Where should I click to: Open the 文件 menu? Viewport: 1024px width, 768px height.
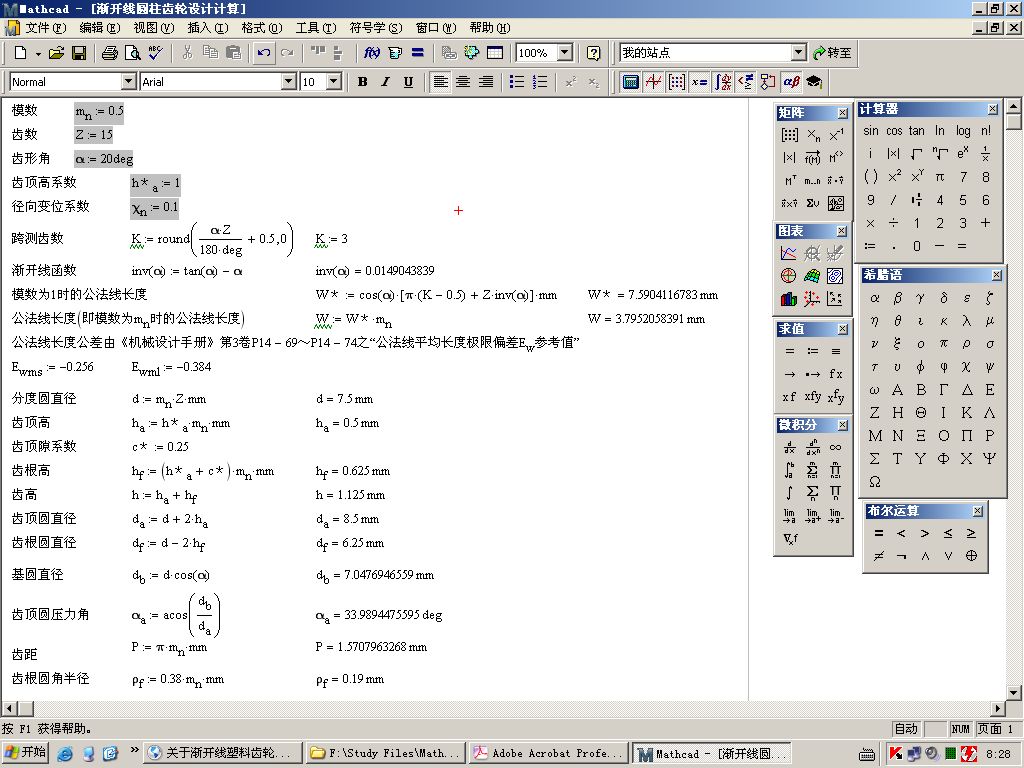(x=46, y=28)
